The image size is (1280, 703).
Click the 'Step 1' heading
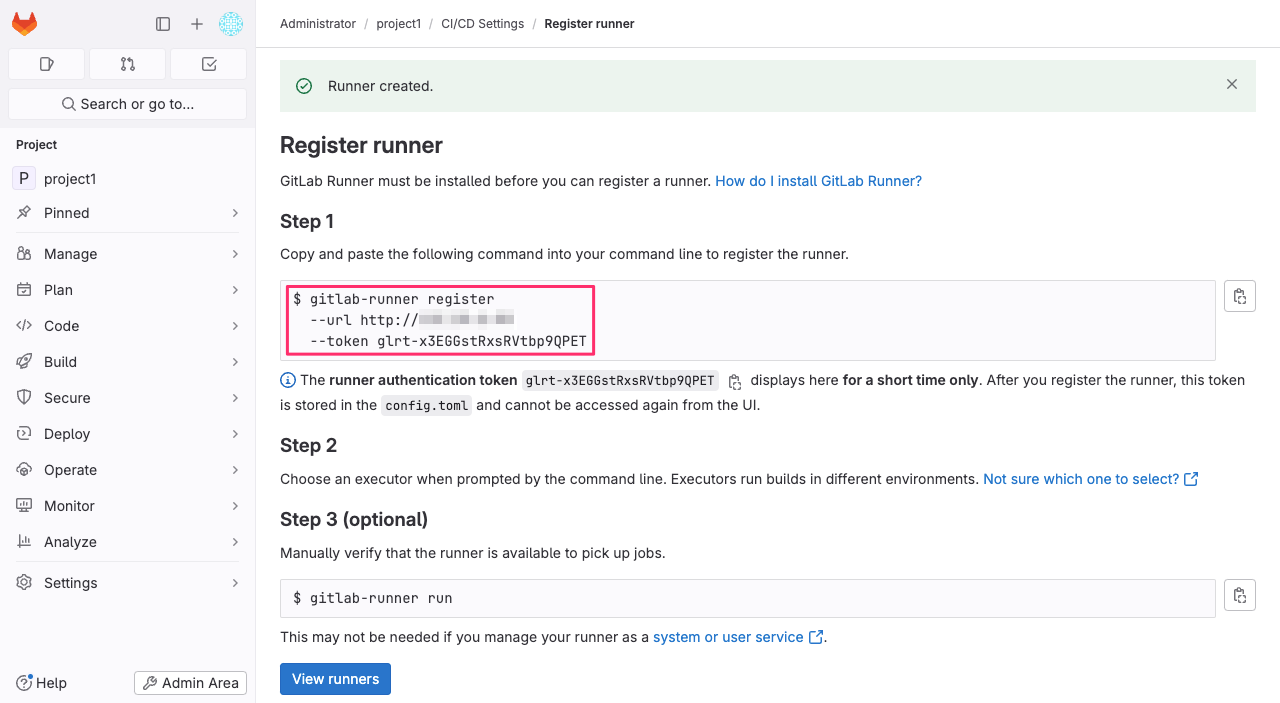[x=307, y=221]
